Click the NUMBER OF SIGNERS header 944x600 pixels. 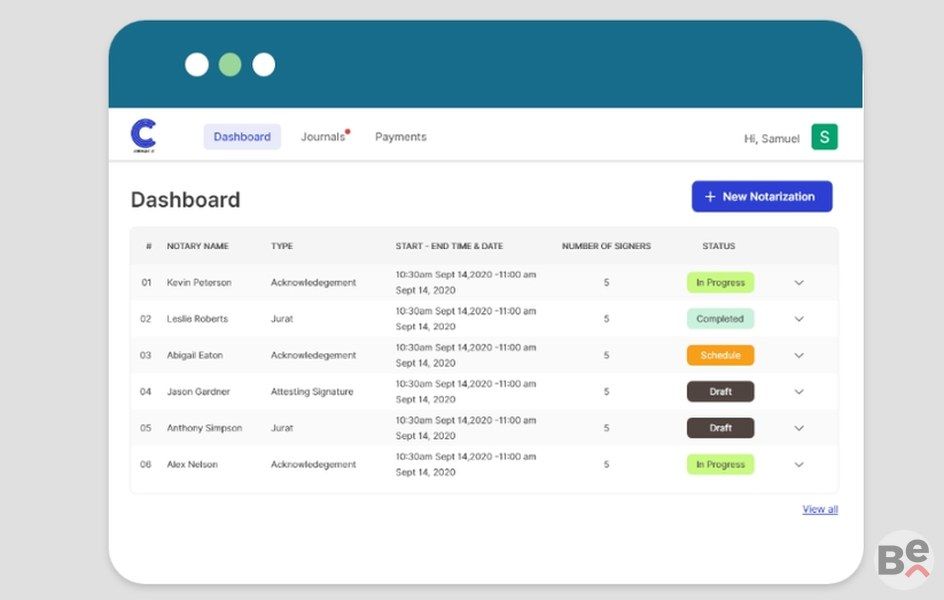click(606, 246)
